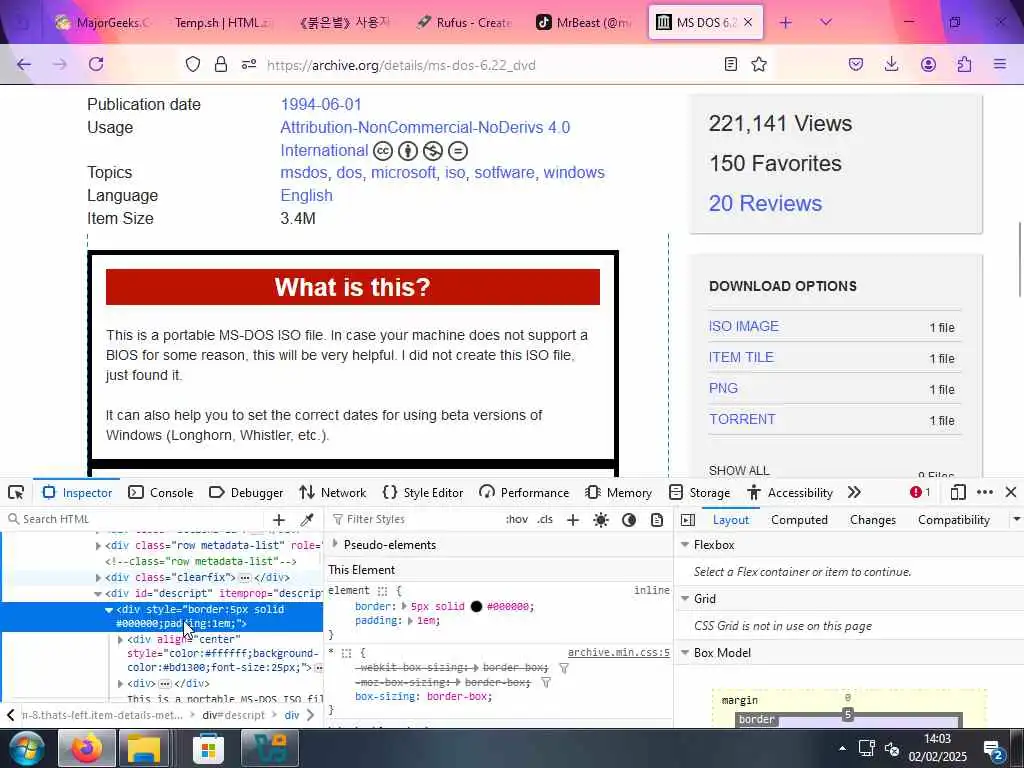
Task: Toggle Responsive Design Mode icon
Action: coord(958,492)
